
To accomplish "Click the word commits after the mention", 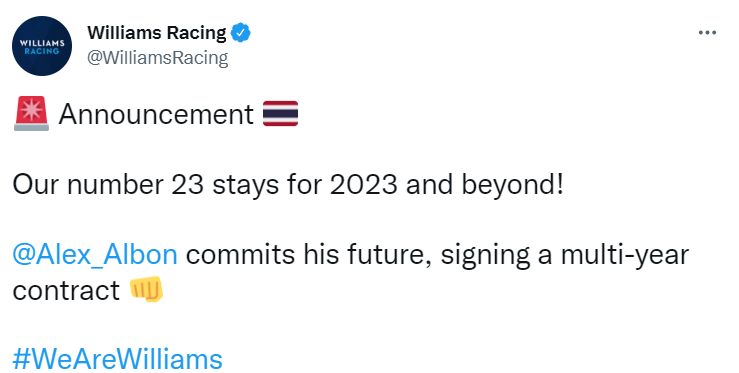I will click(240, 255).
